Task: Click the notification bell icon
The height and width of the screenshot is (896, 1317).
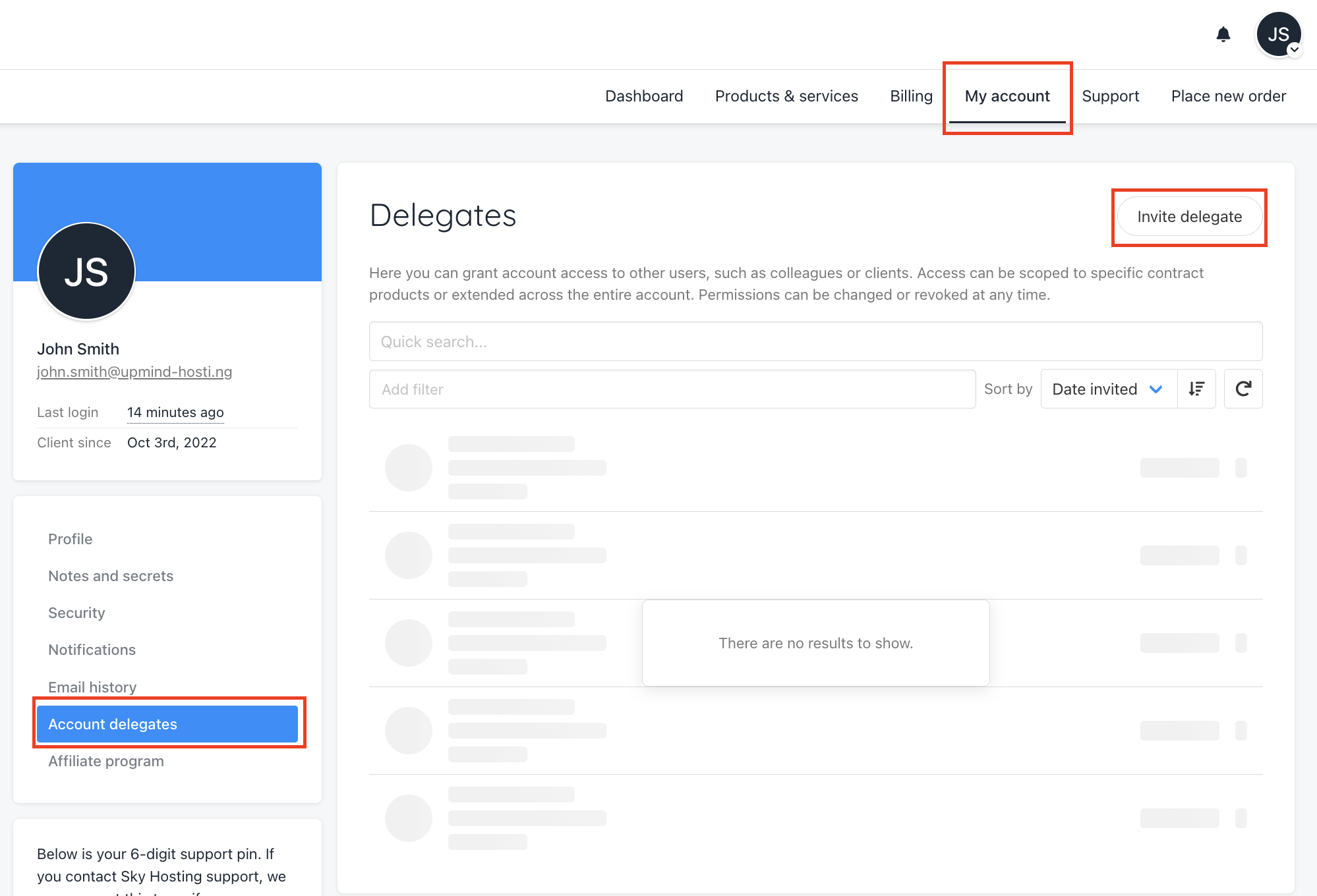Action: click(1223, 34)
